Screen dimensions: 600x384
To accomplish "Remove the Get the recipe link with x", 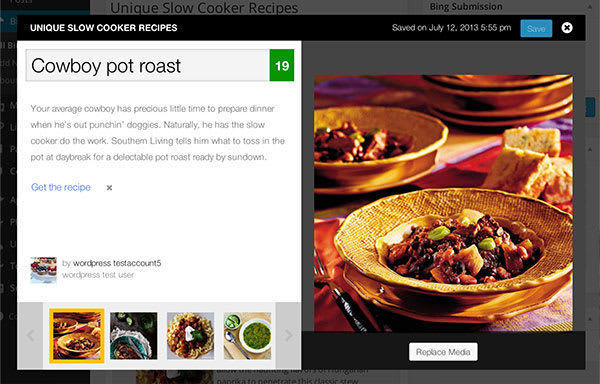I will tap(109, 188).
